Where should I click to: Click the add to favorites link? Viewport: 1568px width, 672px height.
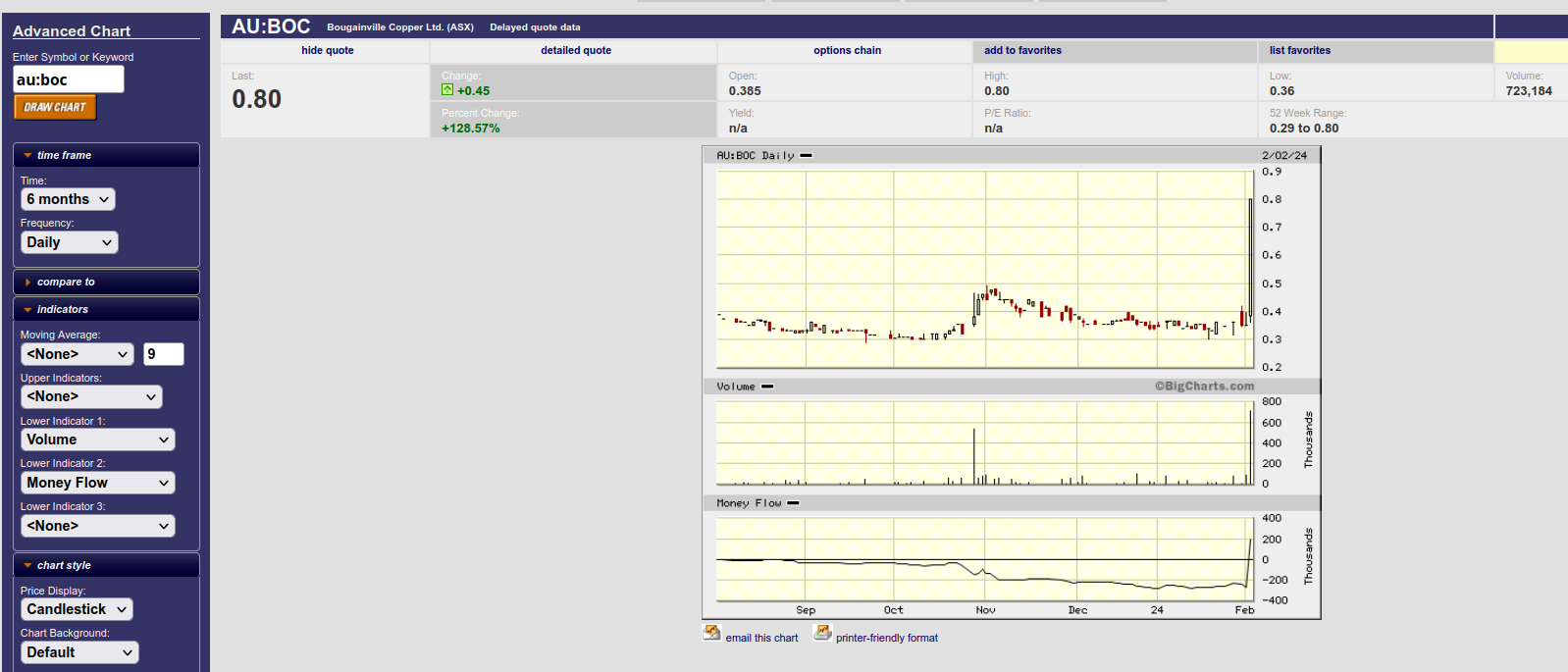click(x=1022, y=50)
